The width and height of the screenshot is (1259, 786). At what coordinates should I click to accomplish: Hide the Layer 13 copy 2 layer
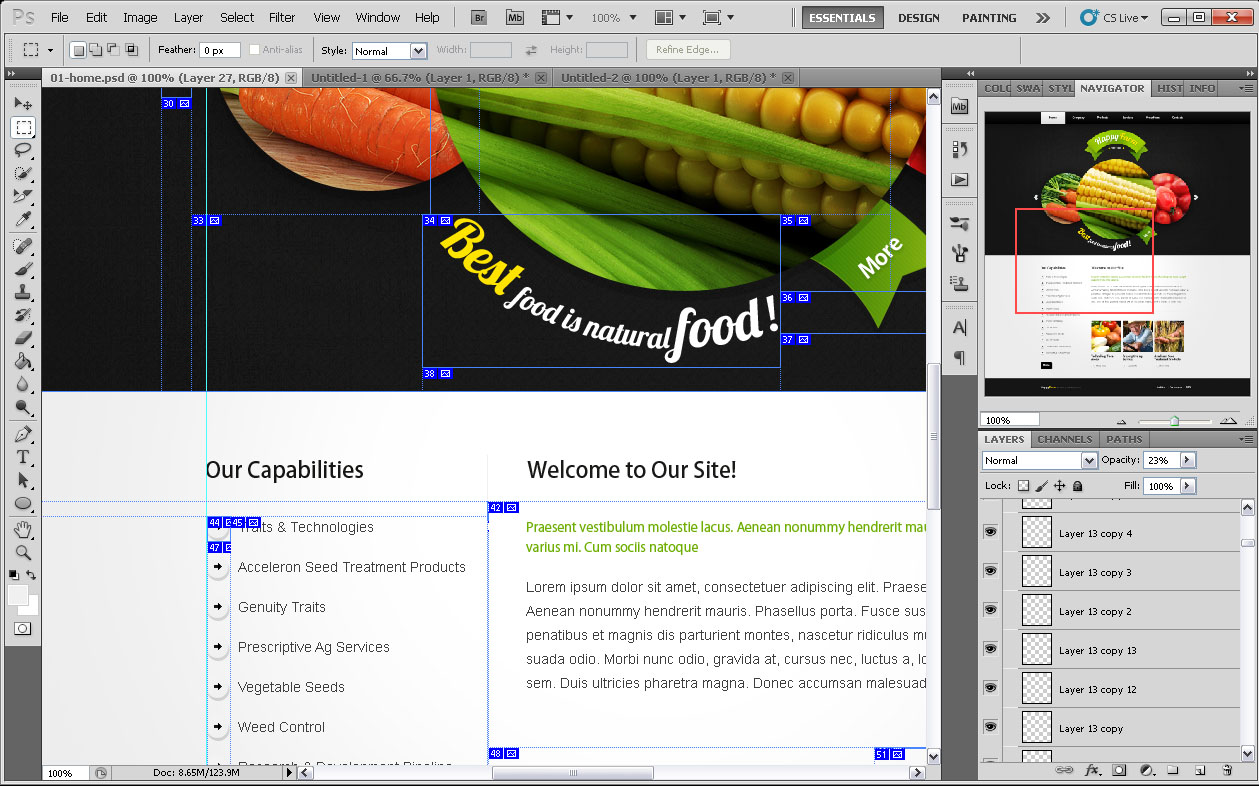click(990, 610)
